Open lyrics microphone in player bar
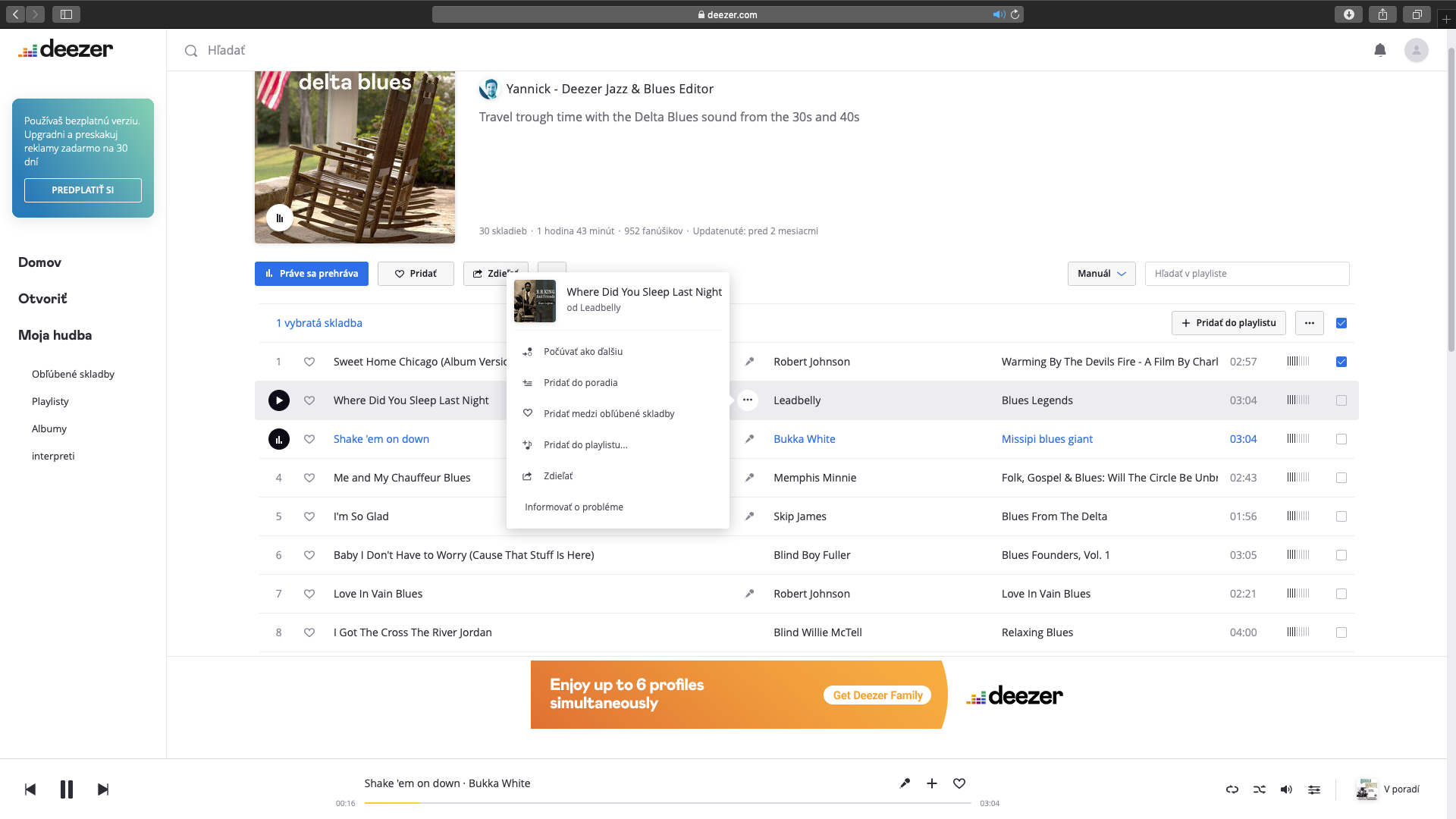 [905, 783]
